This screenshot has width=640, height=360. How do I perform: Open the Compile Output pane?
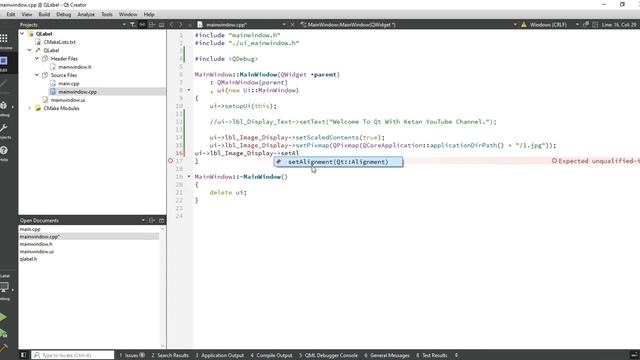coord(271,355)
